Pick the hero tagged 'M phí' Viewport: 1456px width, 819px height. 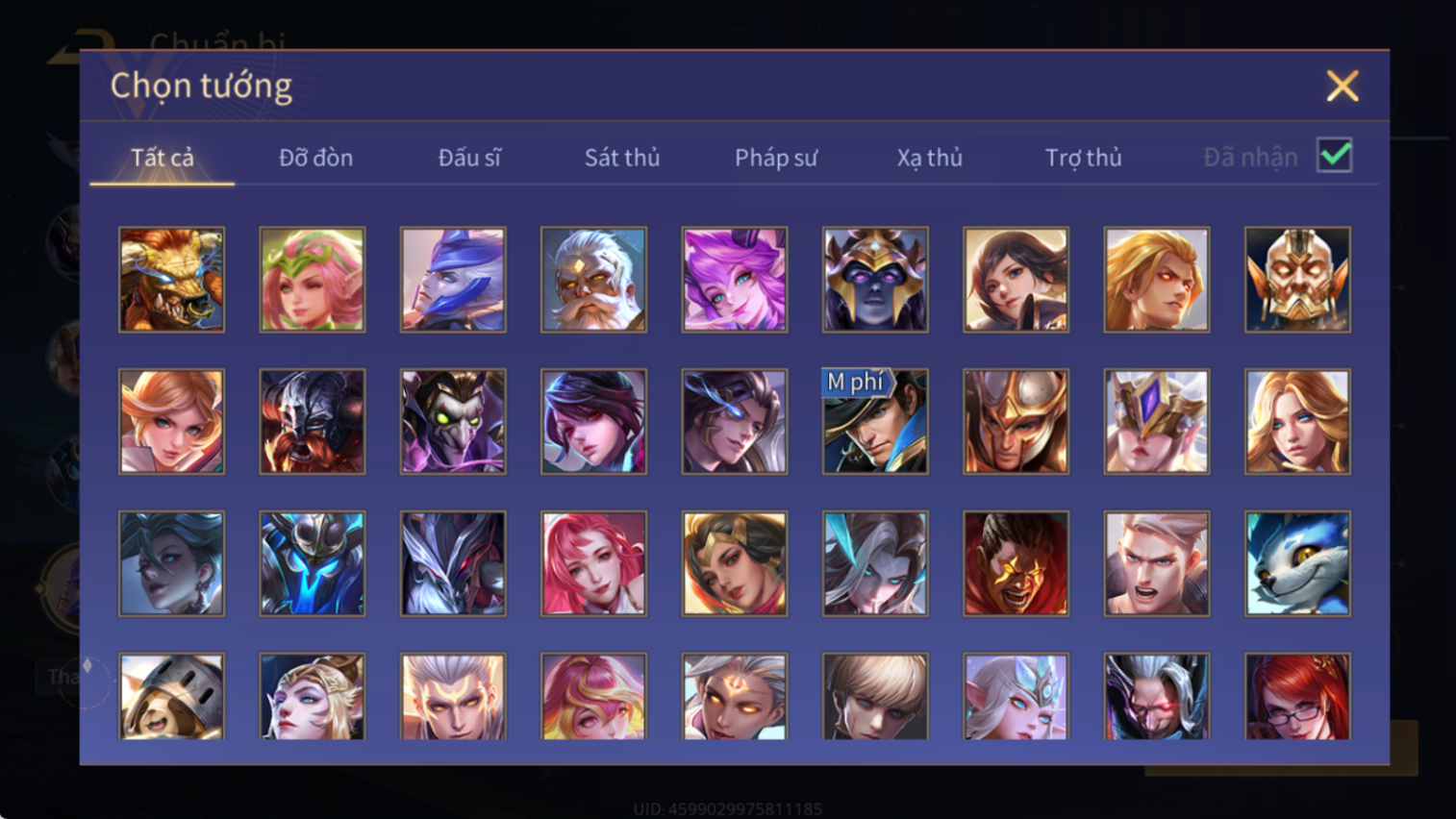pyautogui.click(x=875, y=421)
